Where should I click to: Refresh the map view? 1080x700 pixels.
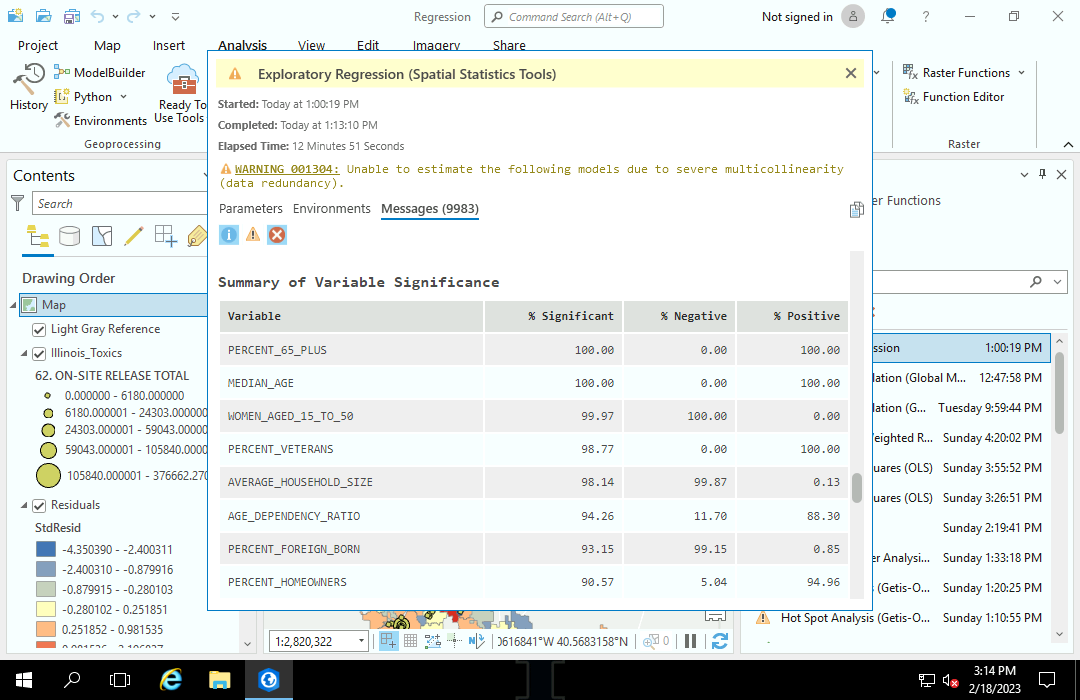pos(719,641)
